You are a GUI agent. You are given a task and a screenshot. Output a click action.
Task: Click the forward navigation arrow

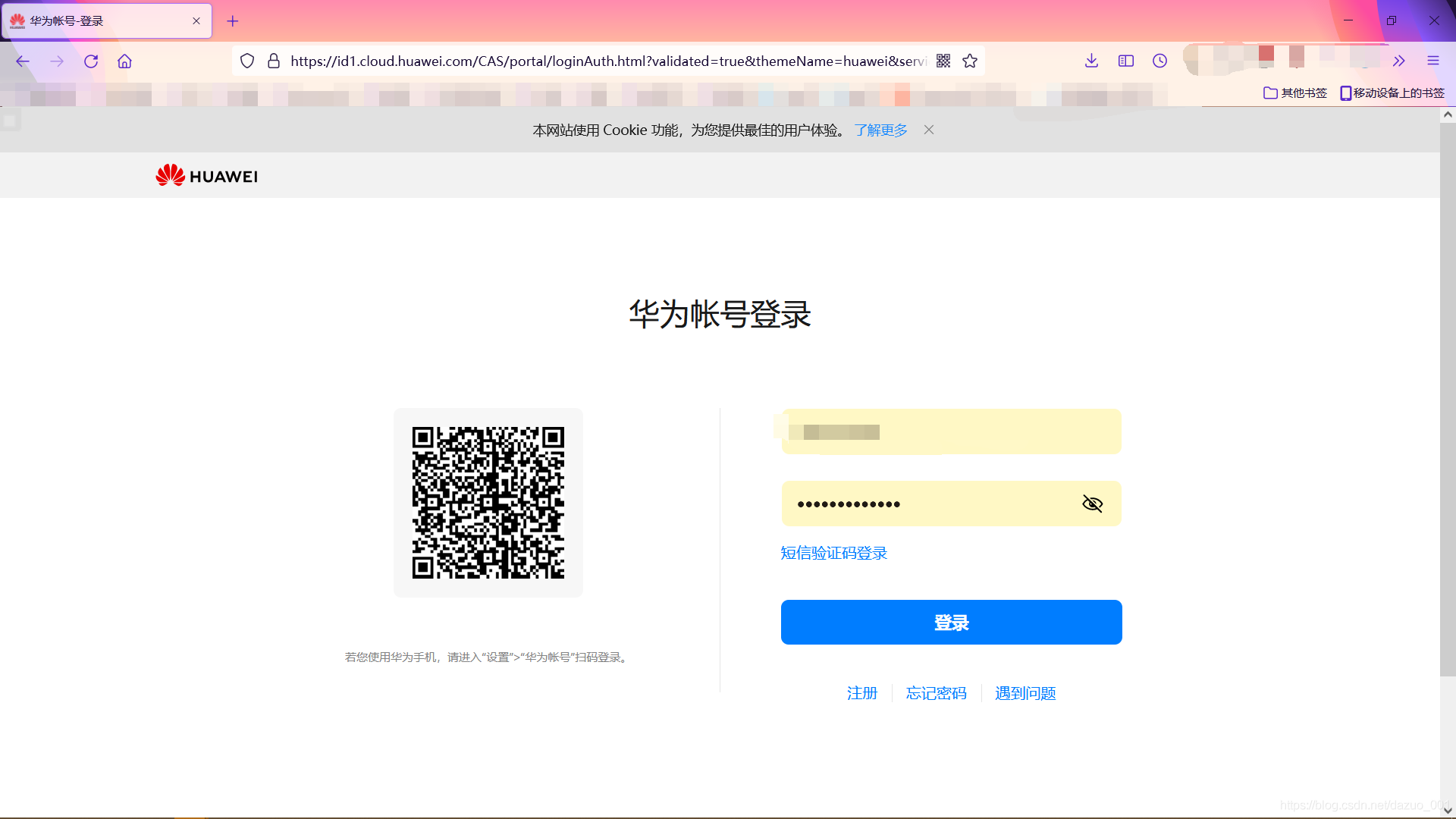[57, 61]
